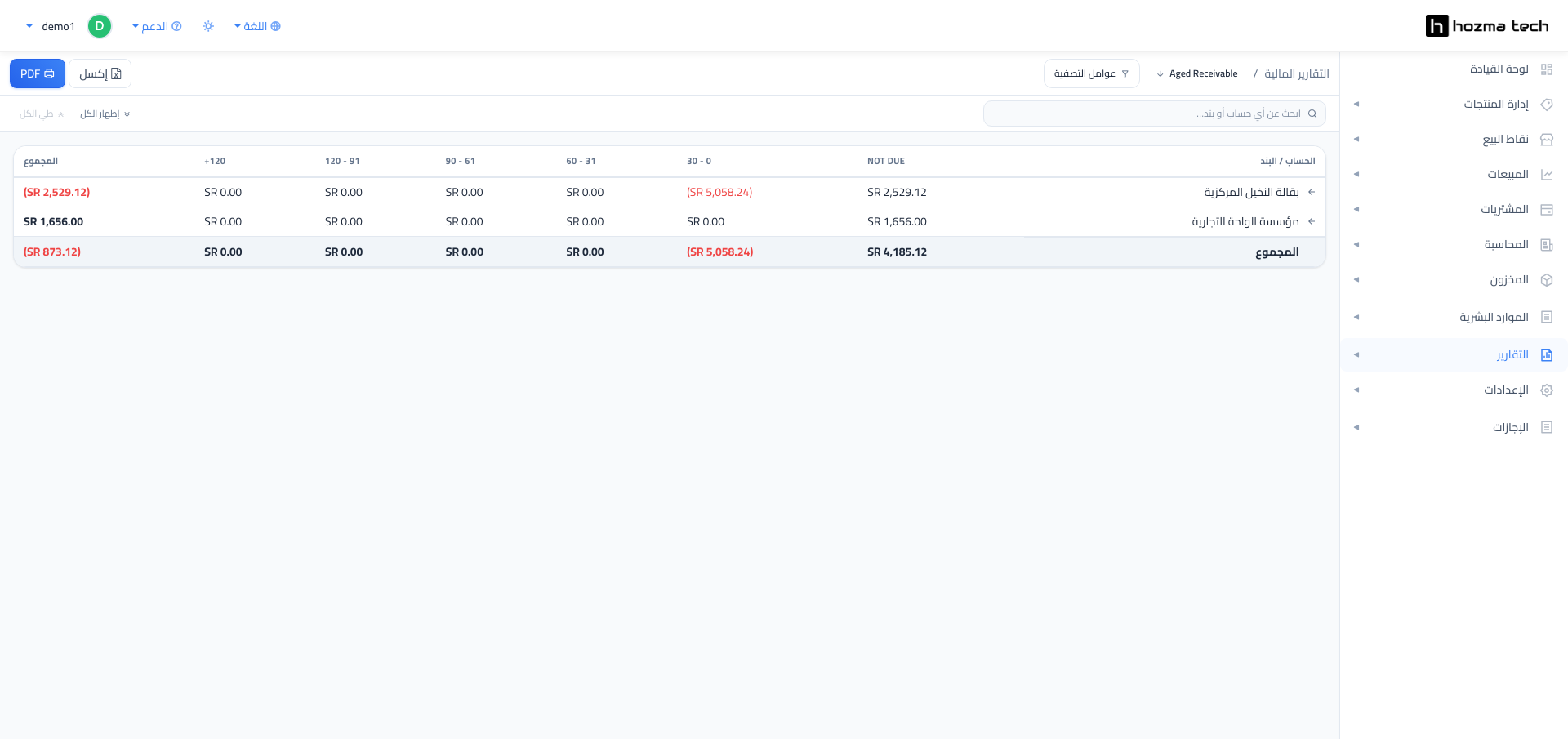The width and height of the screenshot is (1568, 739).
Task: Click the نقاط البيع store icon
Action: point(1546,140)
